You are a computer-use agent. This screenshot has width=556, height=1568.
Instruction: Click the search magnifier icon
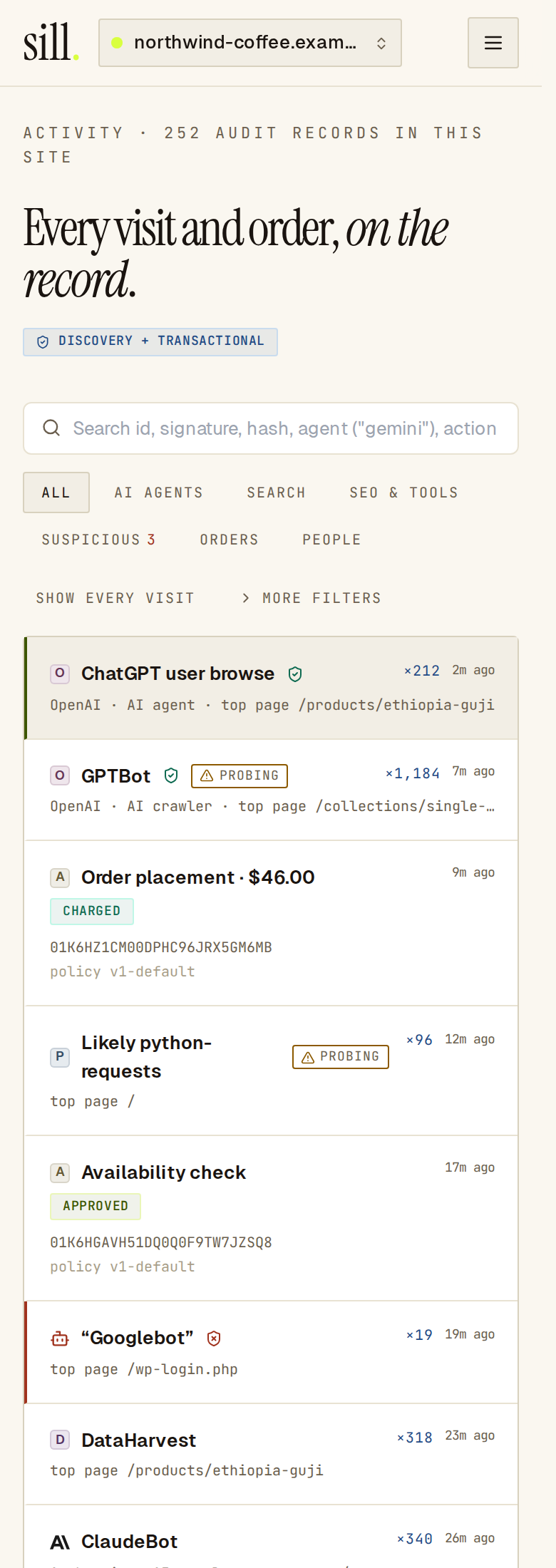(x=51, y=428)
